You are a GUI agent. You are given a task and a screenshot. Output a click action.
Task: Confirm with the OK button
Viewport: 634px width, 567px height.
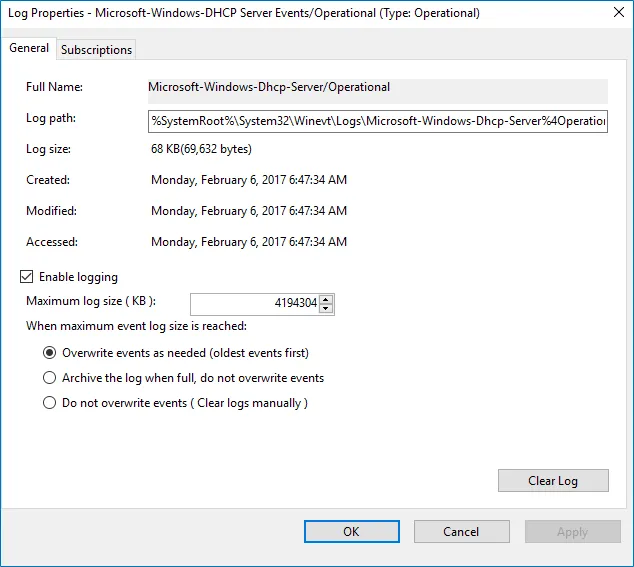point(352,531)
